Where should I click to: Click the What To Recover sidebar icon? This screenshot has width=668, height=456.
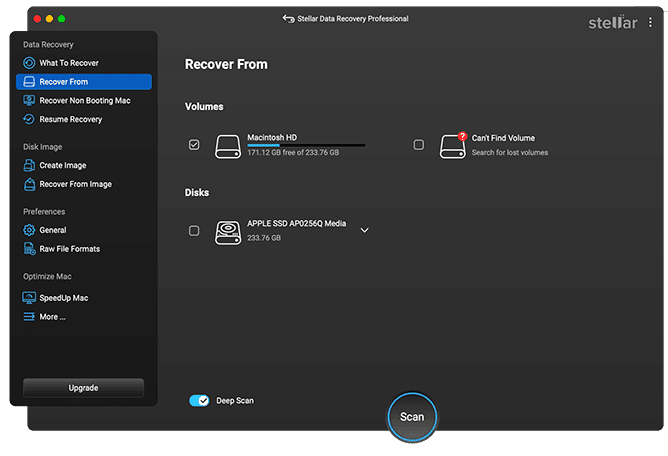pos(29,63)
